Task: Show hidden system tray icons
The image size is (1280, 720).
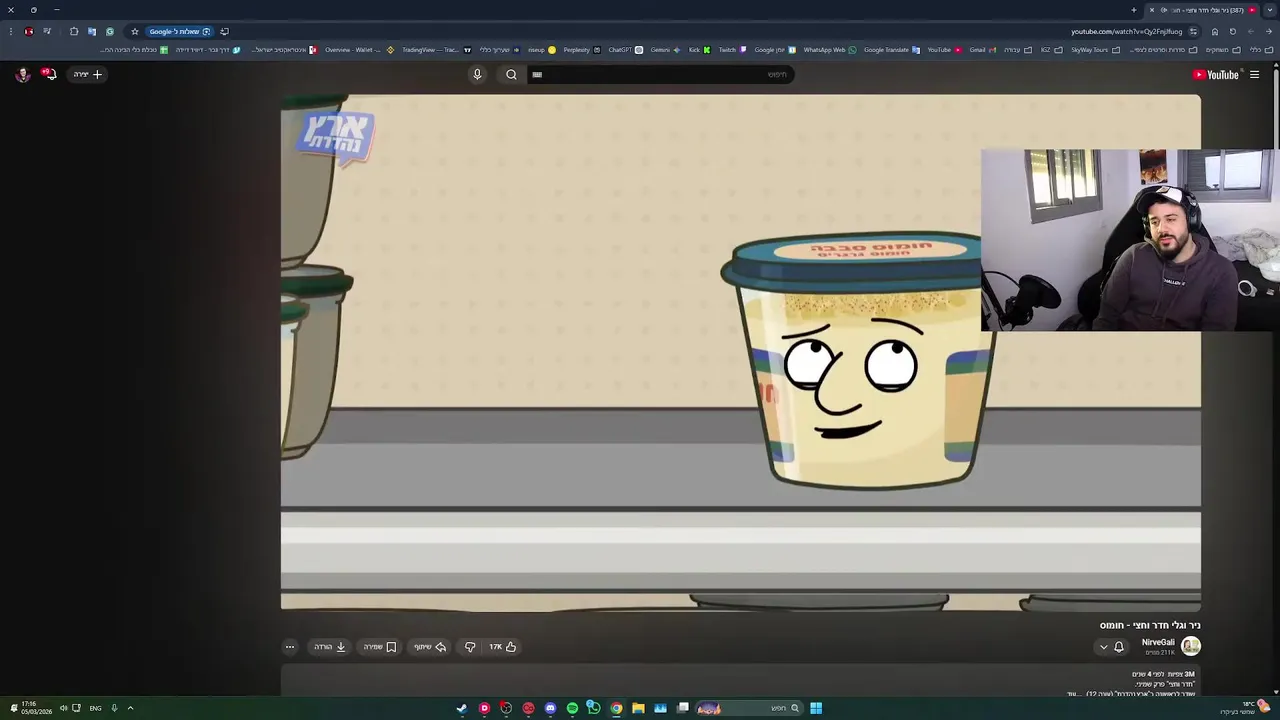Action: click(130, 708)
